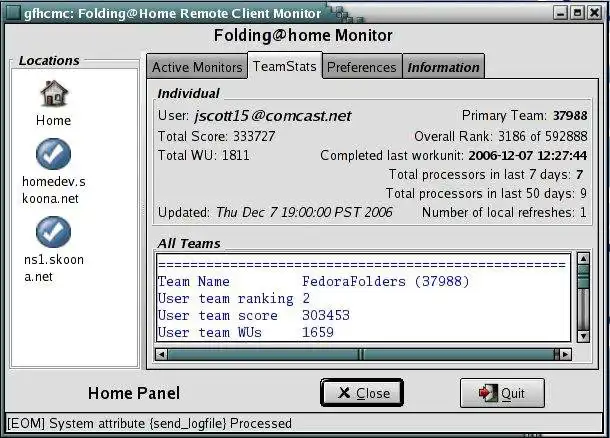
Task: Click the user 'jscott15@comcast.net' text
Action: tap(273, 116)
